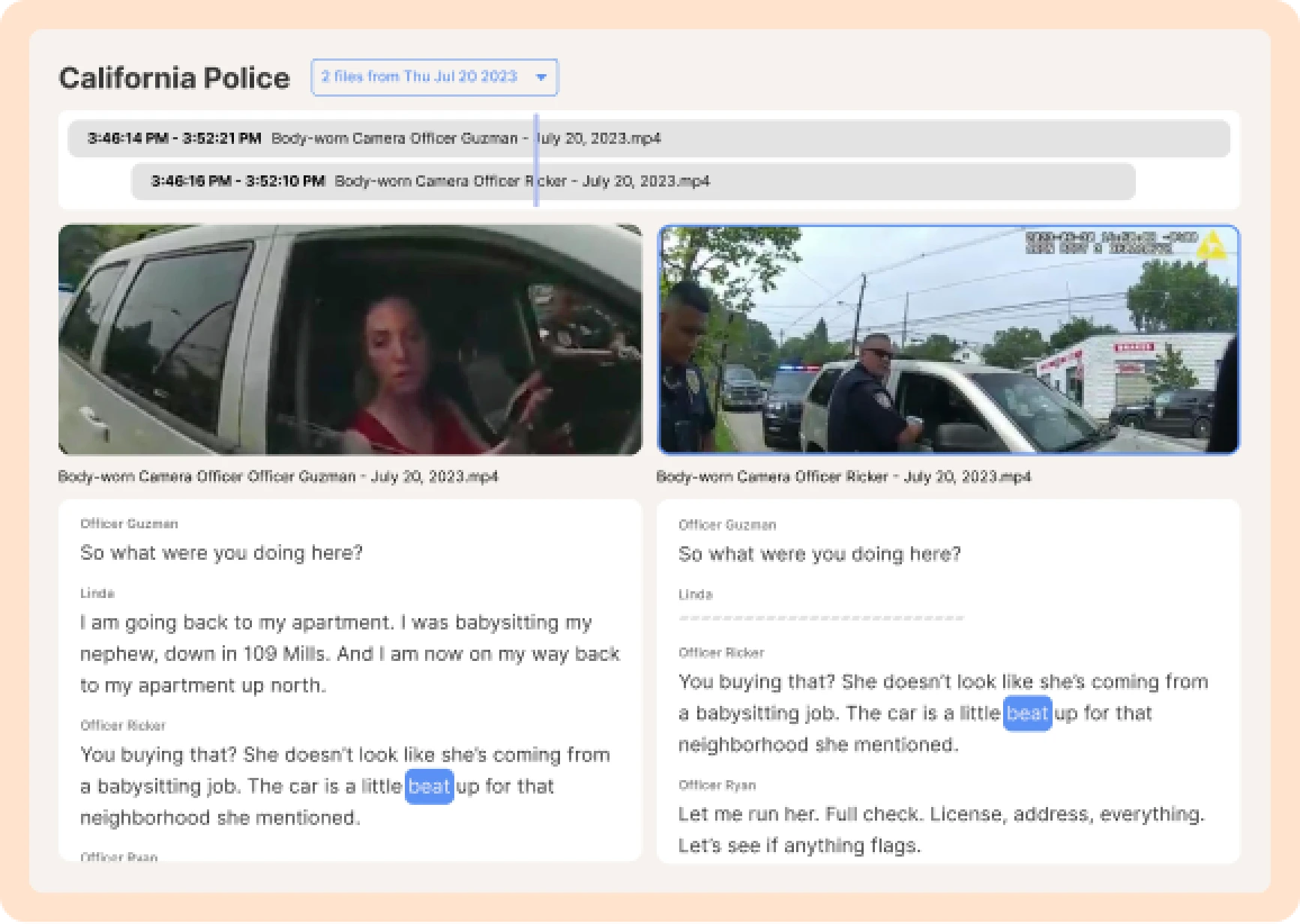Image resolution: width=1300 pixels, height=924 pixels.
Task: Jump to "So what were you doing here?" in left transcript
Action: click(221, 553)
